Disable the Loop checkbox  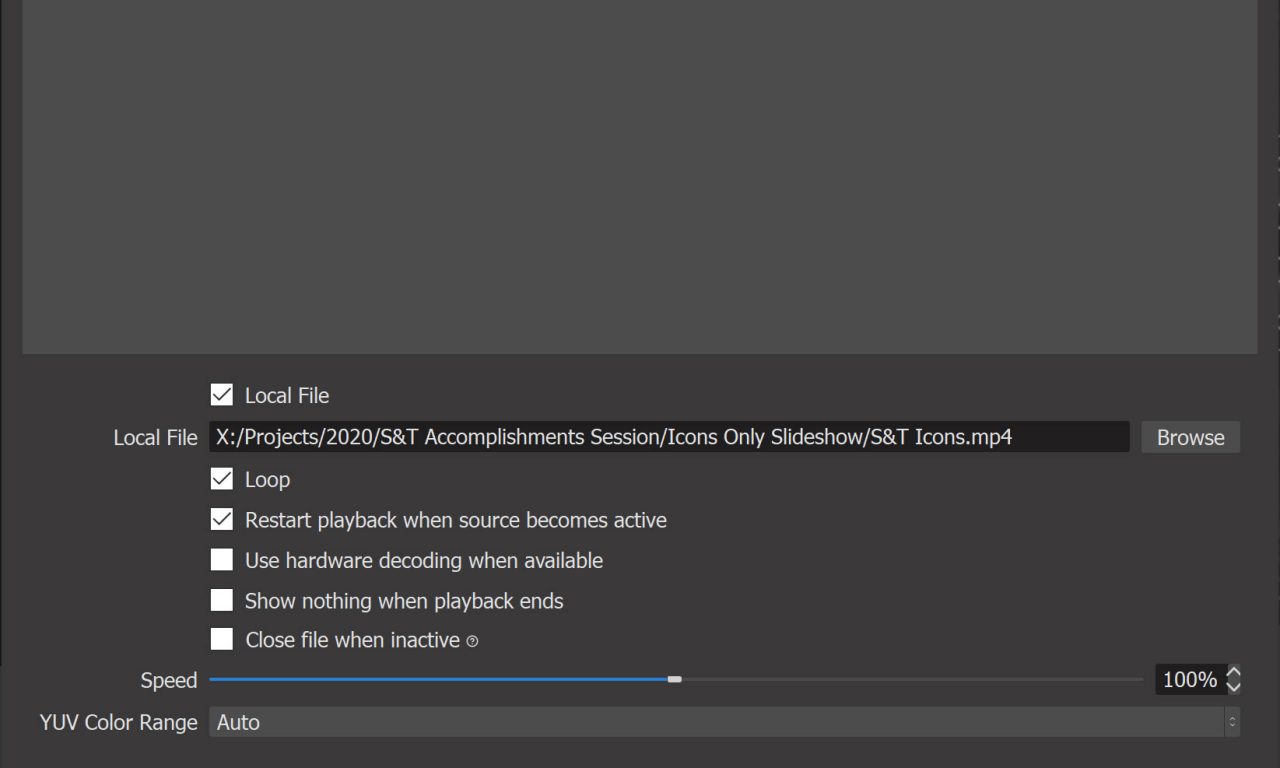point(222,479)
